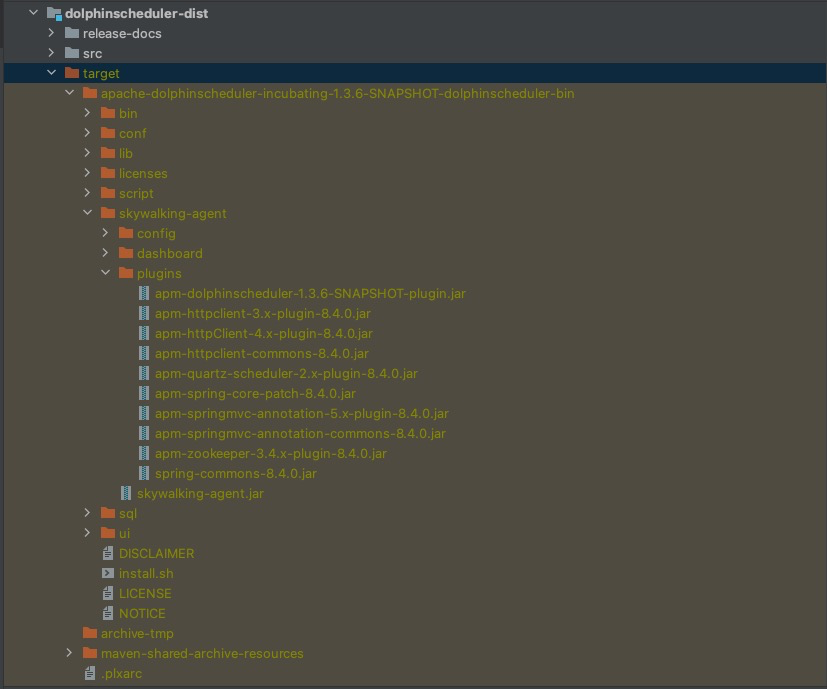Collapse the skywalking-agent folder chevron

click(x=87, y=213)
